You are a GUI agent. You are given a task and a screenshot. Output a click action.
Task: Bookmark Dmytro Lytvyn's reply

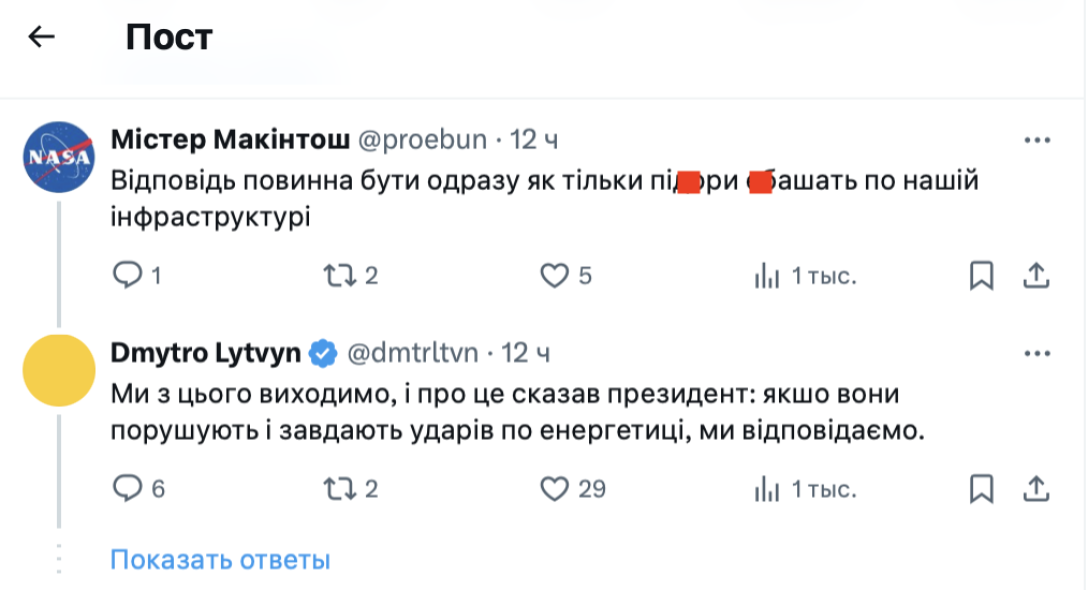[x=982, y=489]
